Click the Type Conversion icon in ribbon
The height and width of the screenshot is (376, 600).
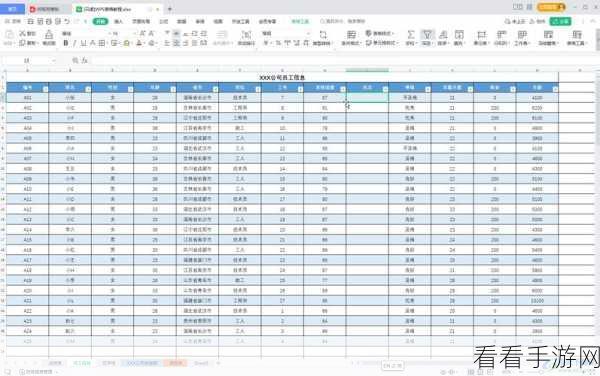tap(323, 35)
